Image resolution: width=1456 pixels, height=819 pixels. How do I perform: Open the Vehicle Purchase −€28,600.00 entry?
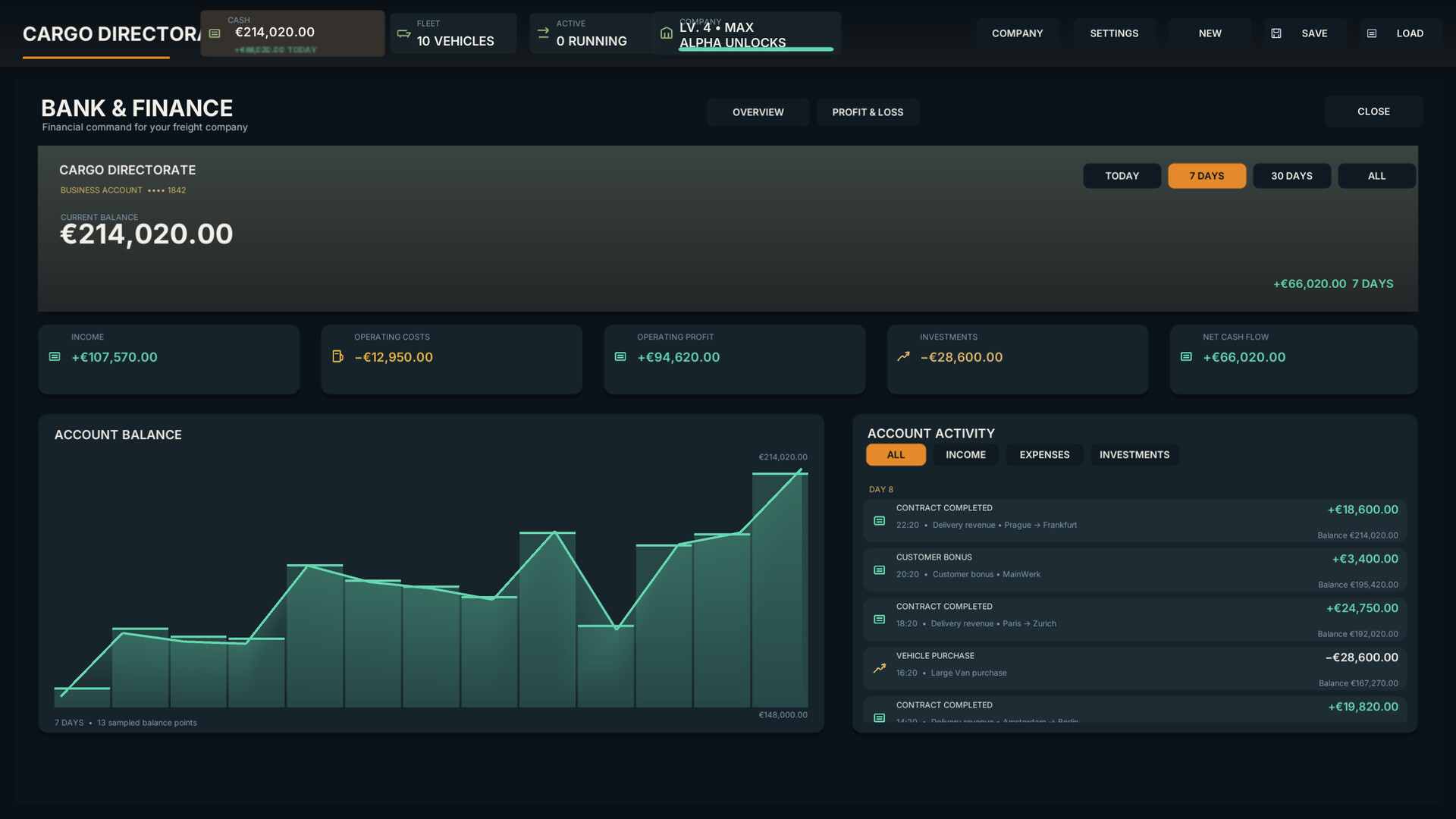point(1134,669)
